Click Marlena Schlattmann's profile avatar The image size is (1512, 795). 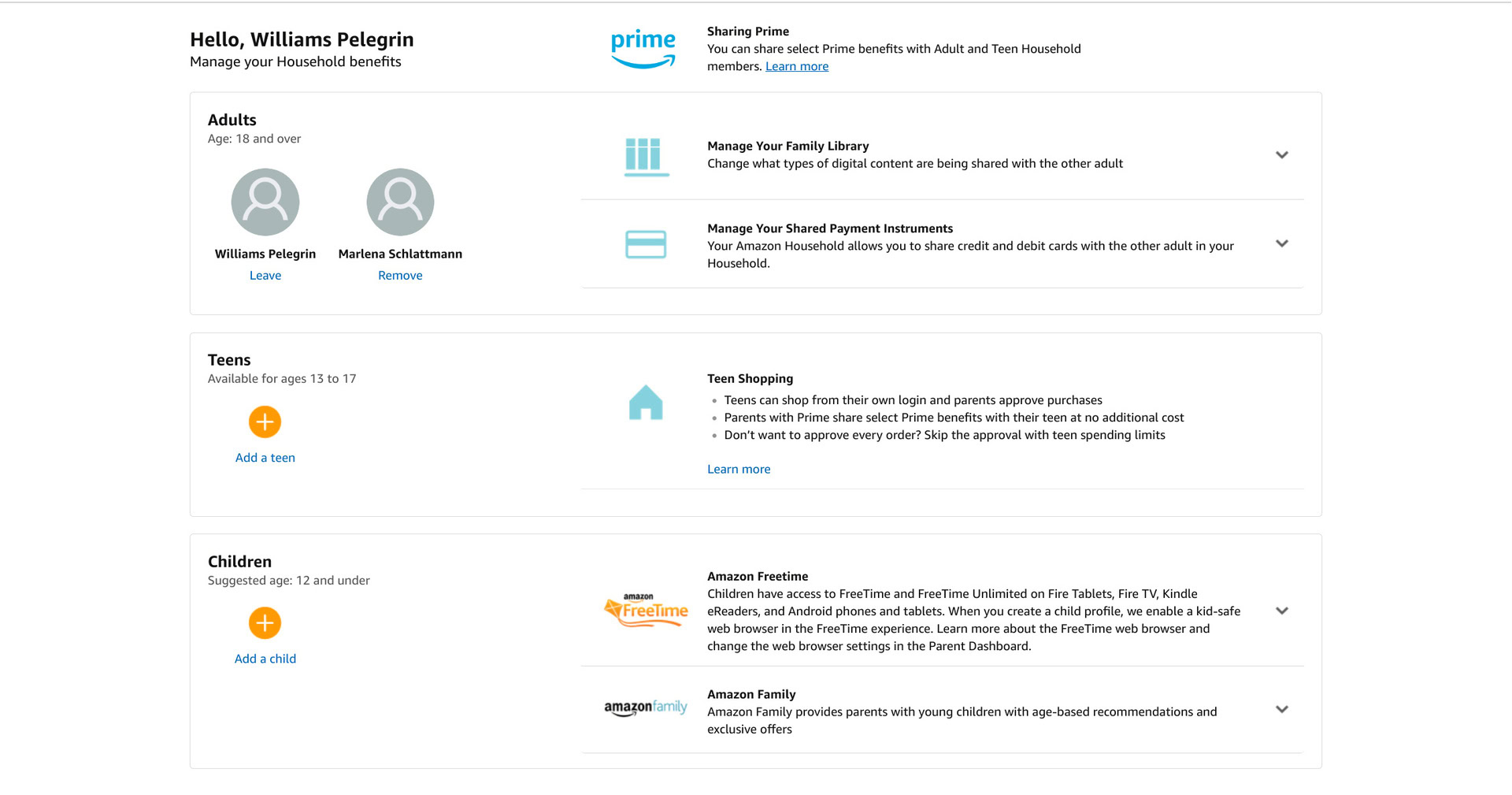click(400, 202)
